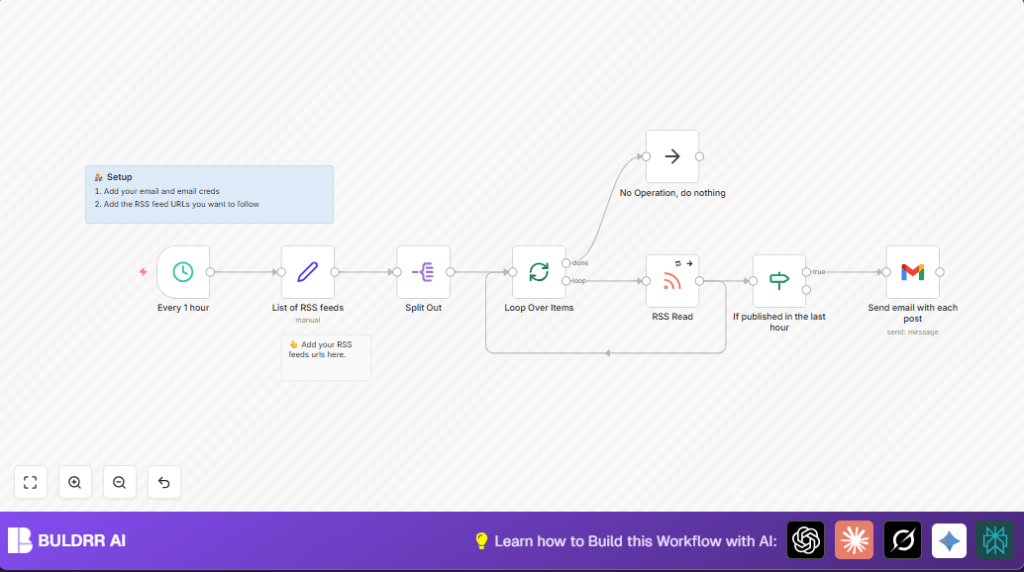Viewport: 1024px width, 572px height.
Task: Click the output connector of the Gmail node
Action: [x=939, y=272]
